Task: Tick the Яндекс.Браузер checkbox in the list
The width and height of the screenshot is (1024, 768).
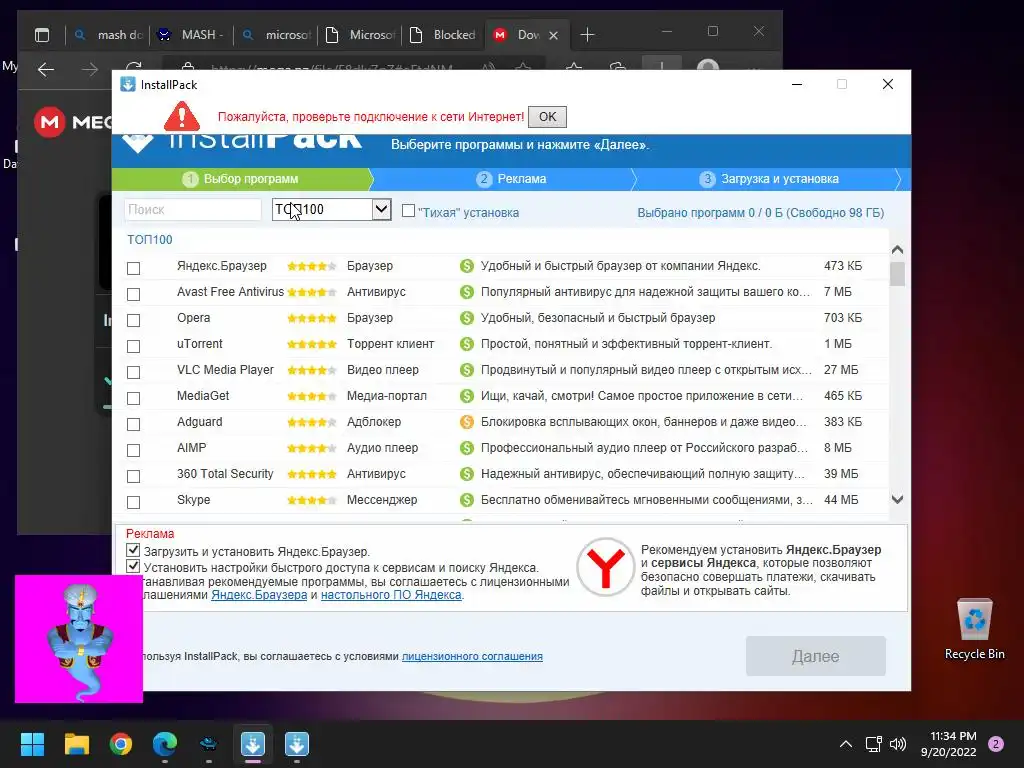Action: pos(133,268)
